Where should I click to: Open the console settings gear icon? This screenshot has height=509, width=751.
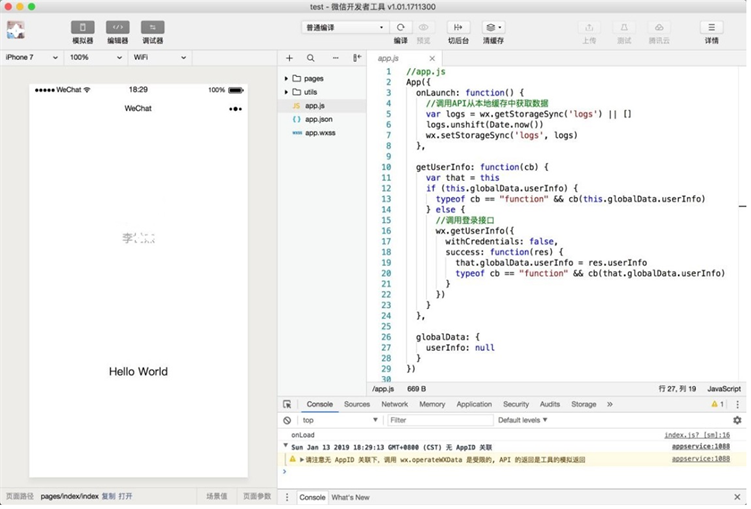coord(737,420)
